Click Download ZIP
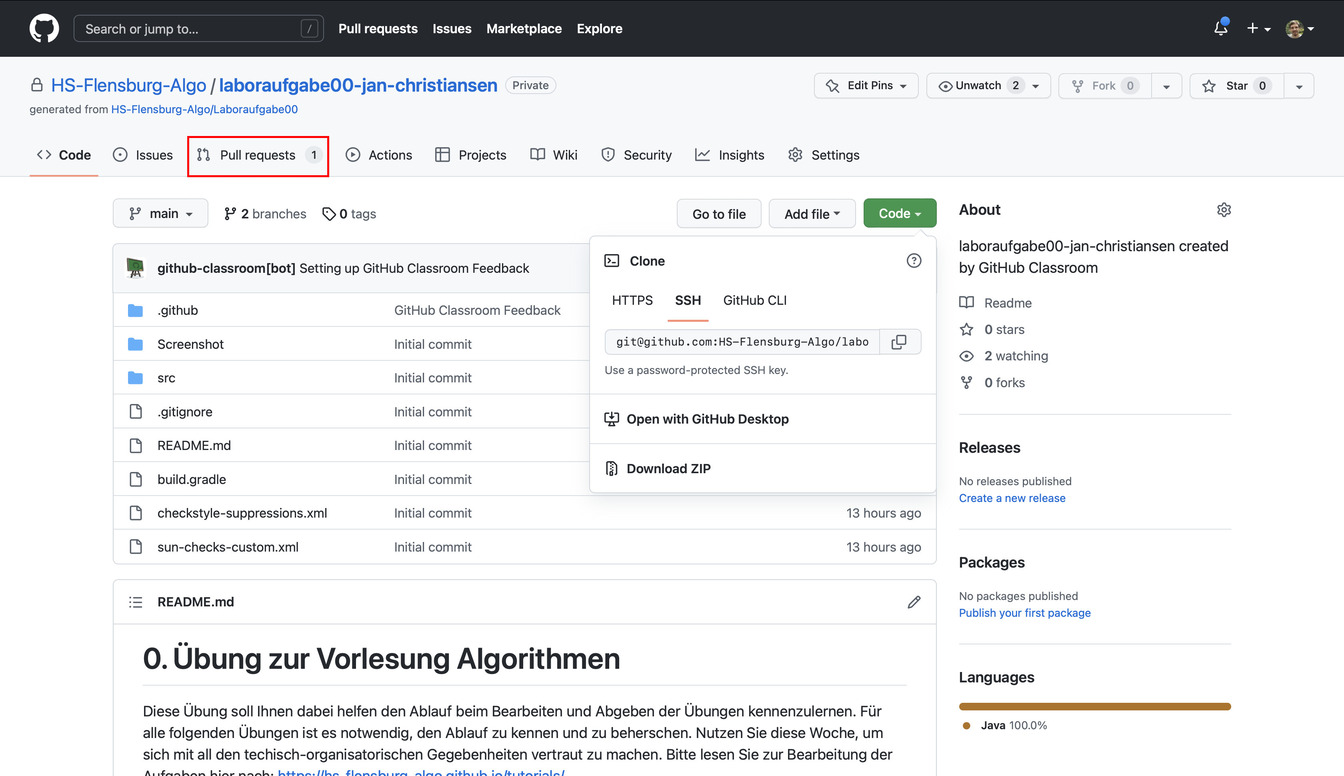The width and height of the screenshot is (1344, 776). coord(668,468)
